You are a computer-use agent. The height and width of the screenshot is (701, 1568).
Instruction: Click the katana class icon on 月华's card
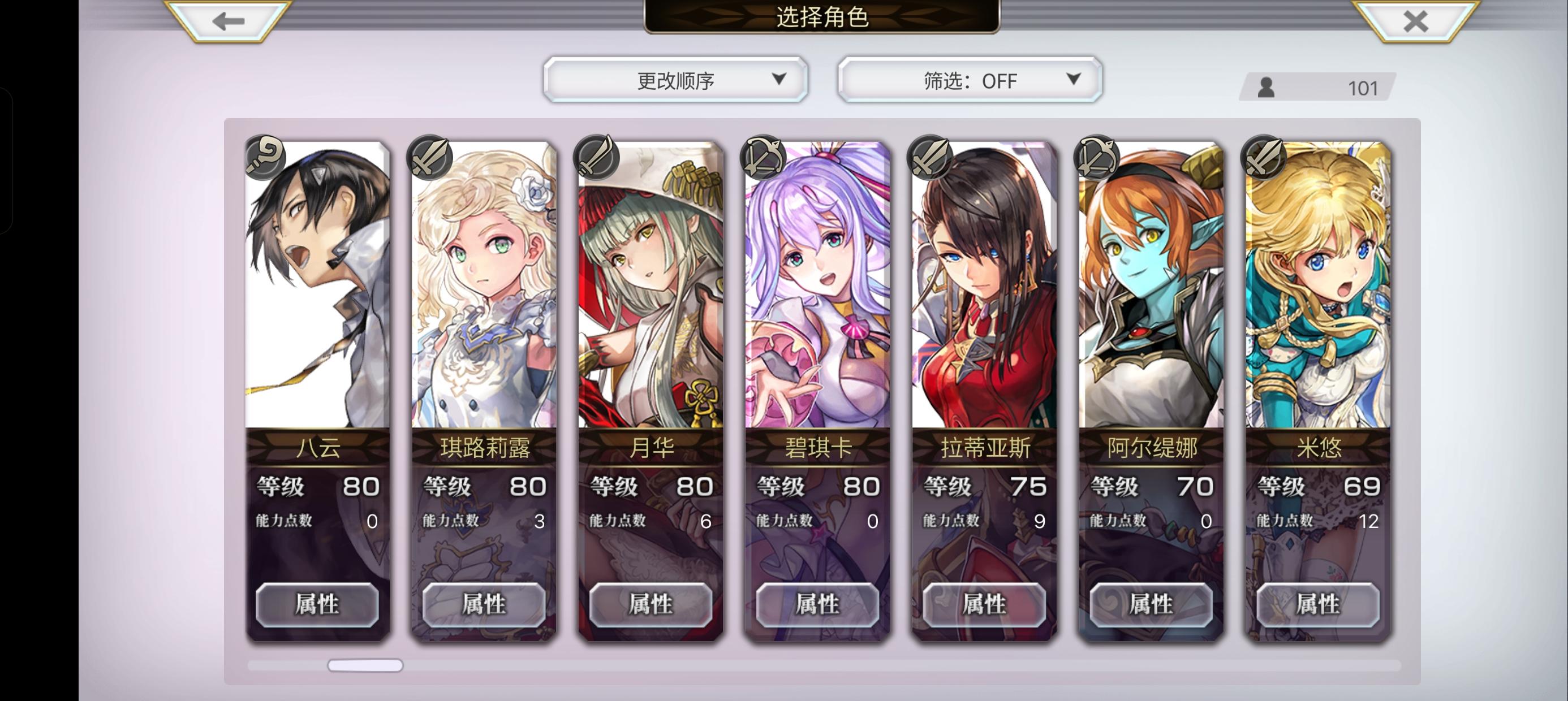coord(597,157)
